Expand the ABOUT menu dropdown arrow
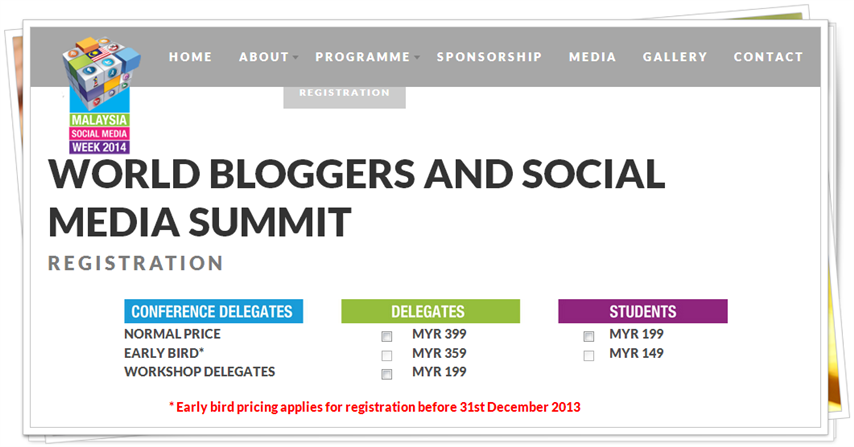The height and width of the screenshot is (447, 854). point(296,57)
